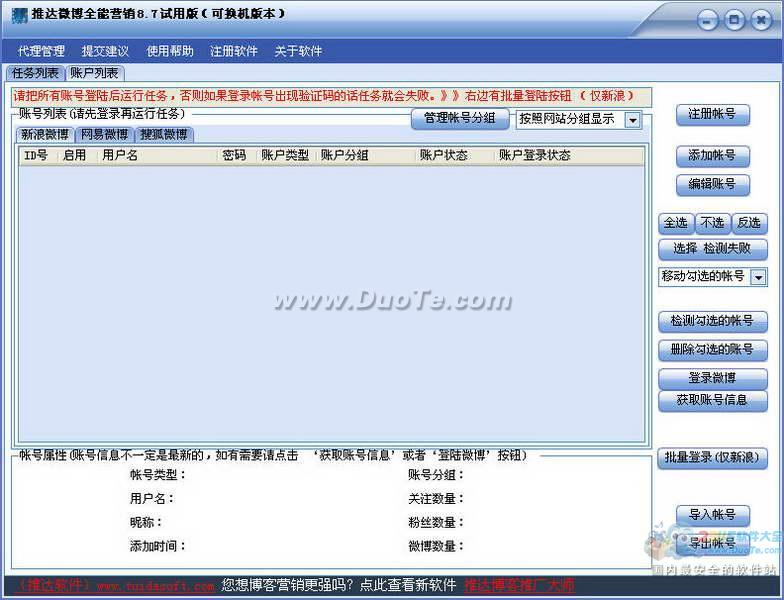Click the 检测勾选的帐号 button
The image size is (784, 600).
(x=712, y=322)
